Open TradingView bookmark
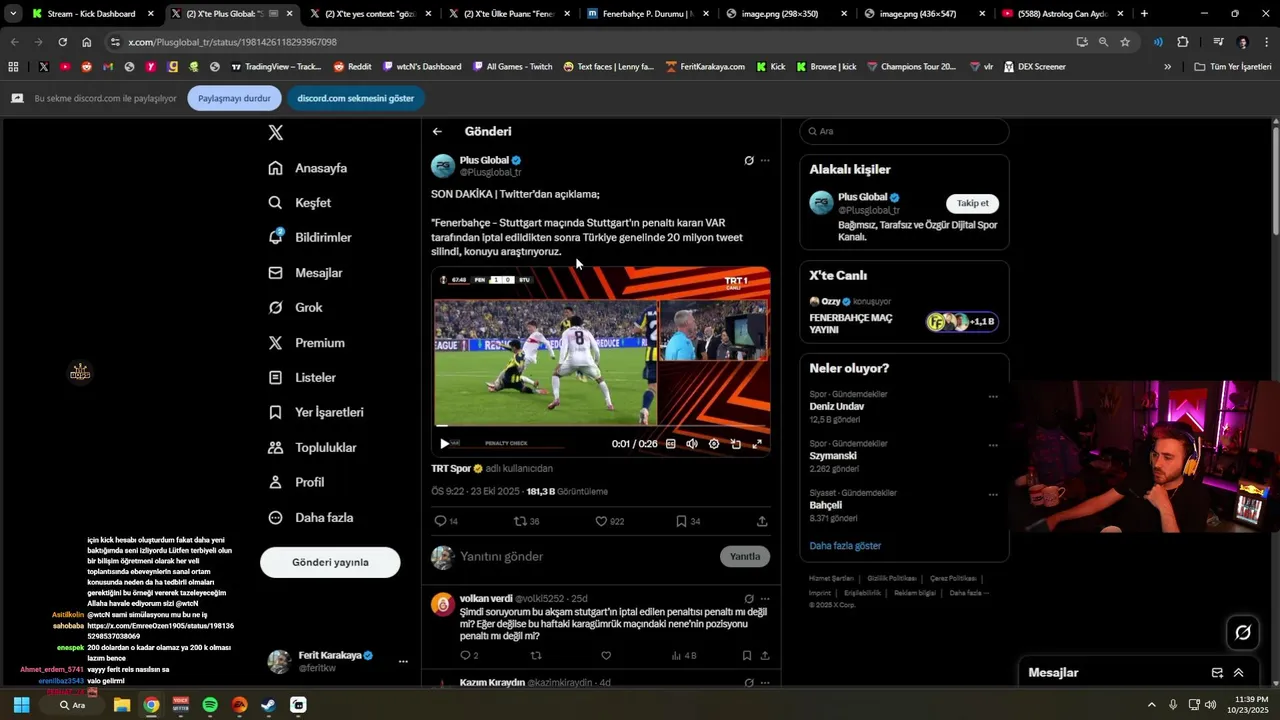This screenshot has width=1280, height=720. tap(276, 67)
